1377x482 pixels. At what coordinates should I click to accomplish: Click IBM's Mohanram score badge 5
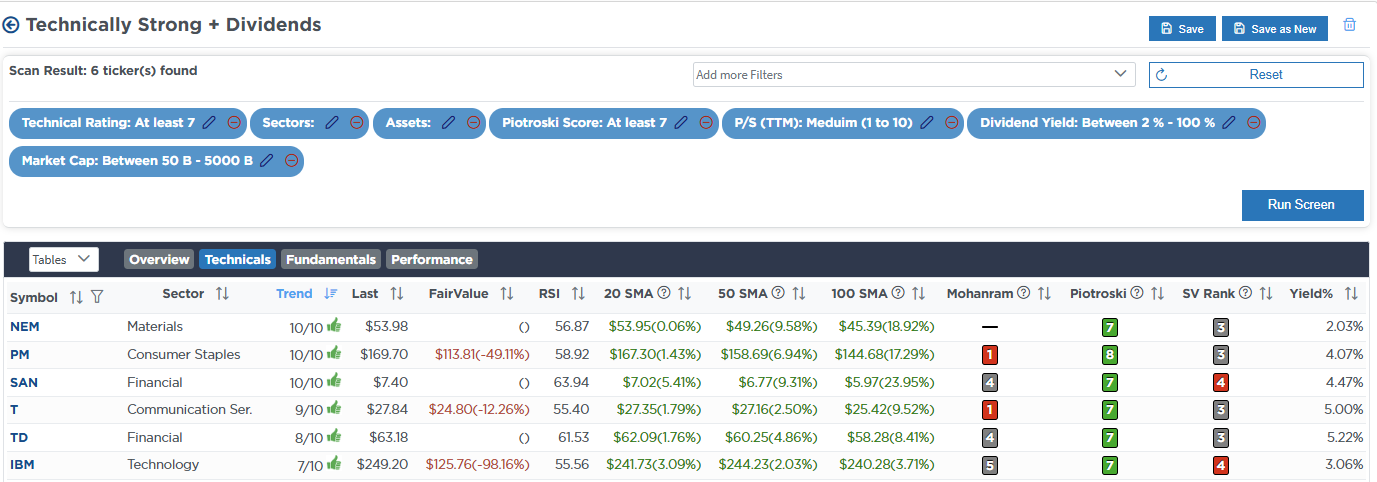[x=989, y=465]
